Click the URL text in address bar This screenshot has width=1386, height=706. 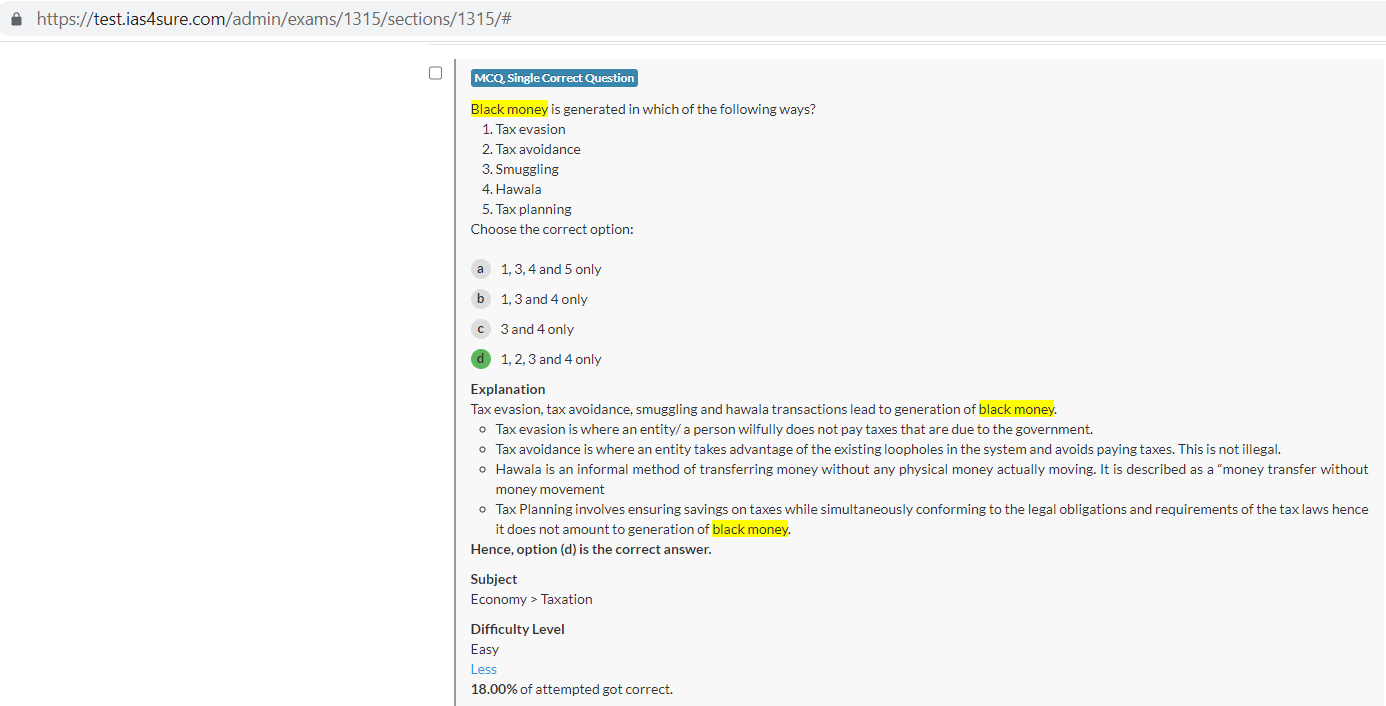pyautogui.click(x=275, y=19)
